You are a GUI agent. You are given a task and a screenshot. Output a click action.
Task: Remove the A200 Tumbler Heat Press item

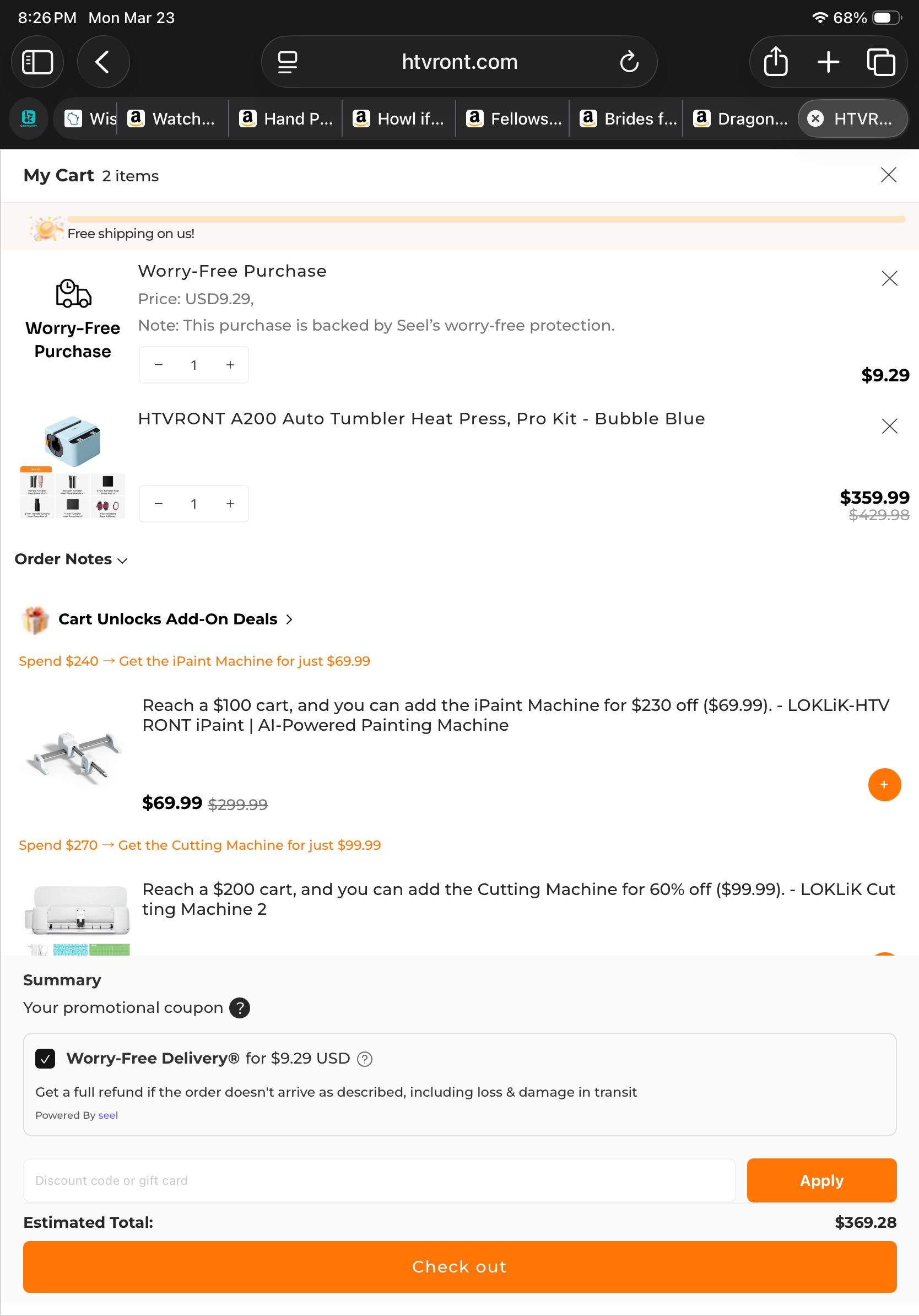(889, 426)
